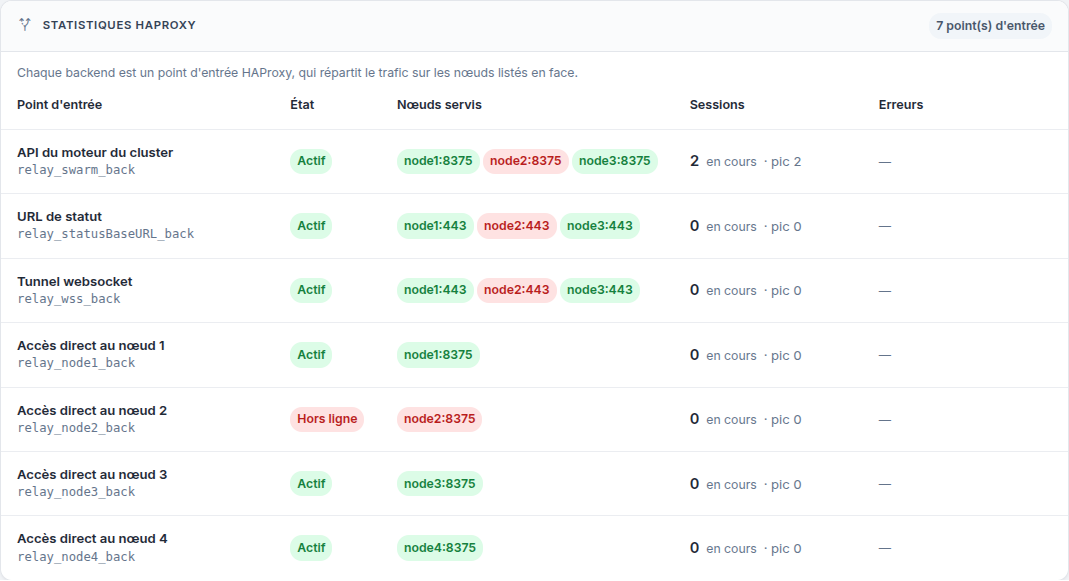Click node1:443 chip in Tunnel websocket row

[x=435, y=290]
